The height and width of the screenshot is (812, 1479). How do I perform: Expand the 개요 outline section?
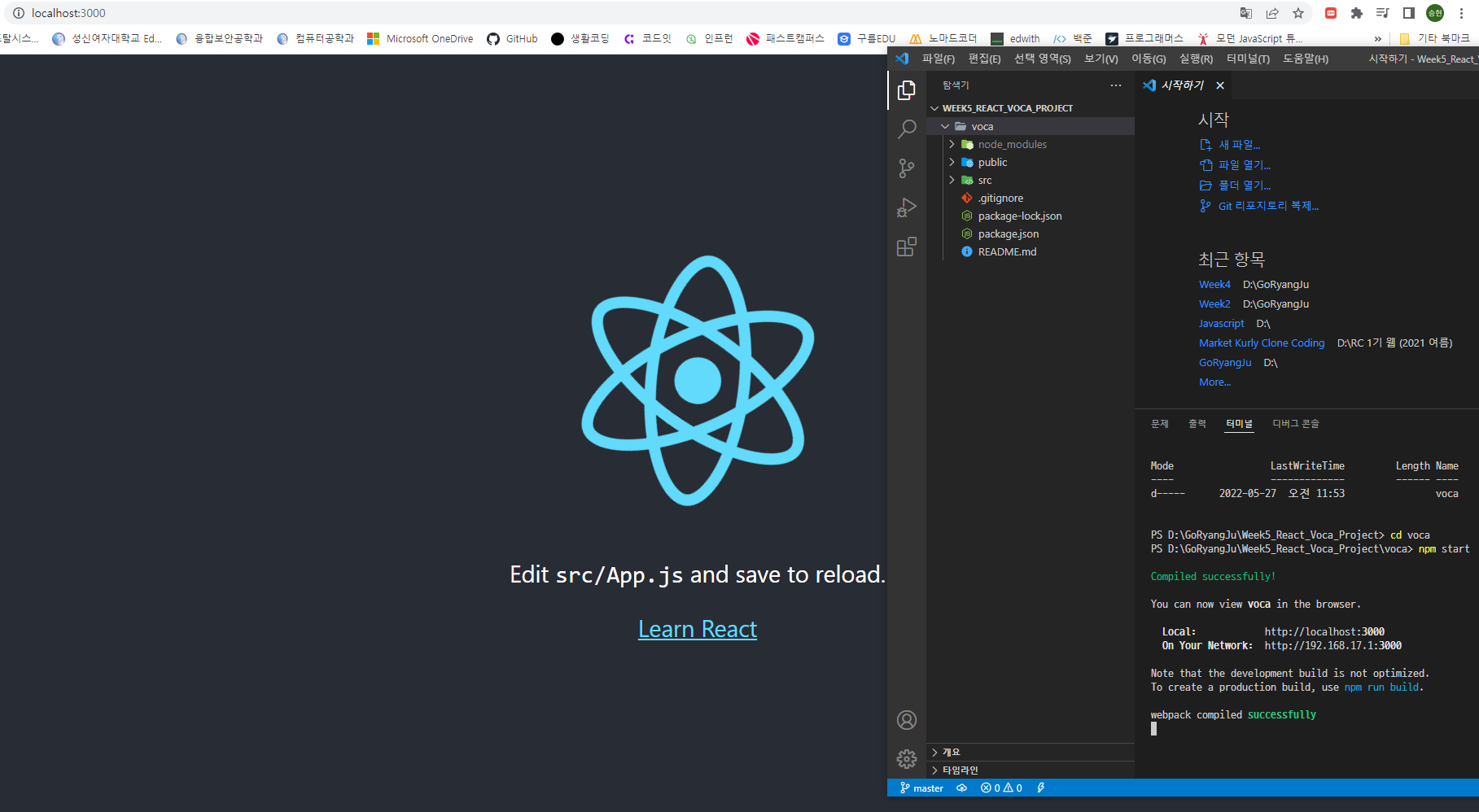(x=1030, y=752)
